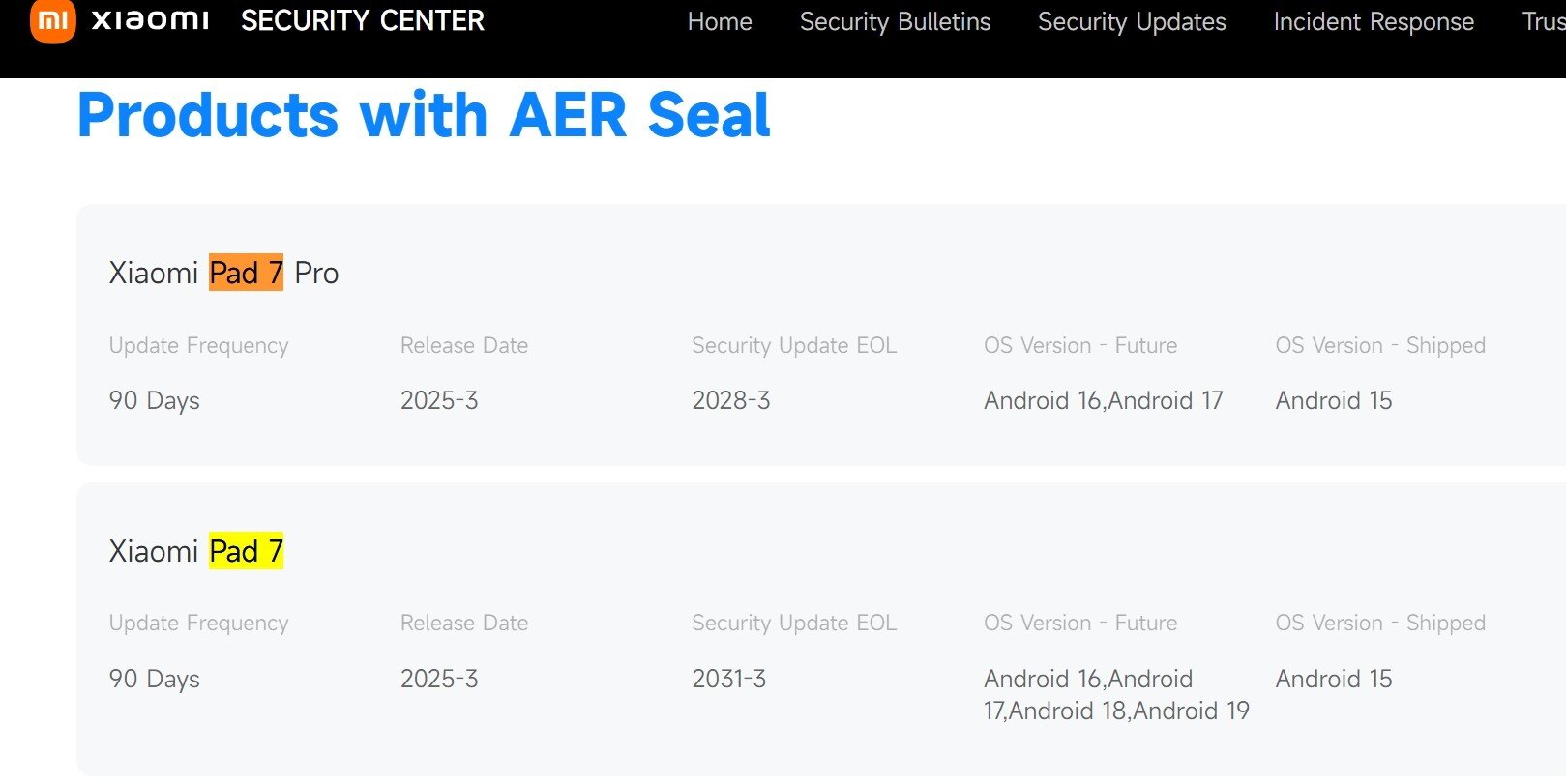This screenshot has height=784, width=1566.
Task: Open the SECURITY CENTER title link
Action: [x=362, y=21]
